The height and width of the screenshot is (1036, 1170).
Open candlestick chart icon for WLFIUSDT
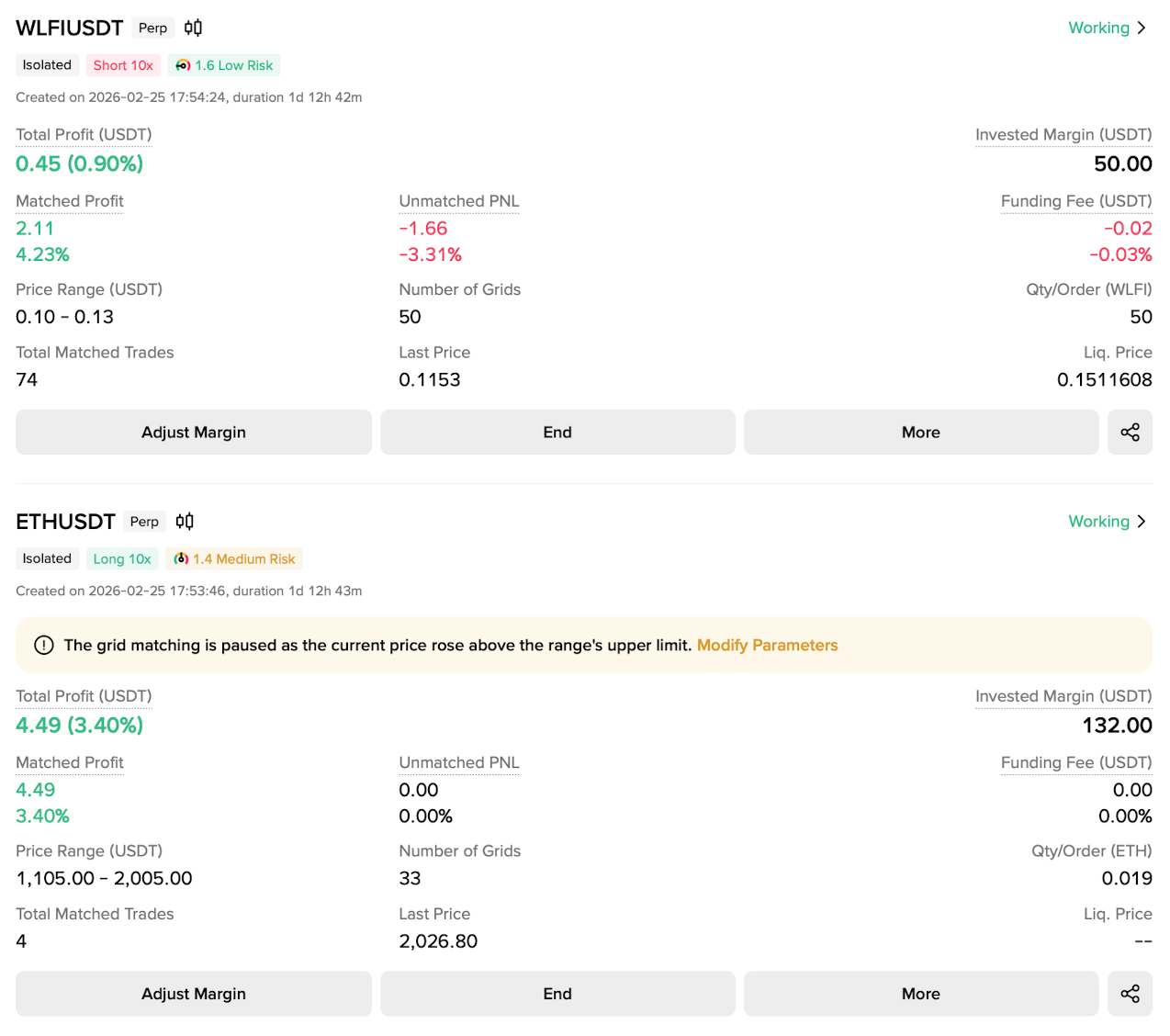[193, 28]
